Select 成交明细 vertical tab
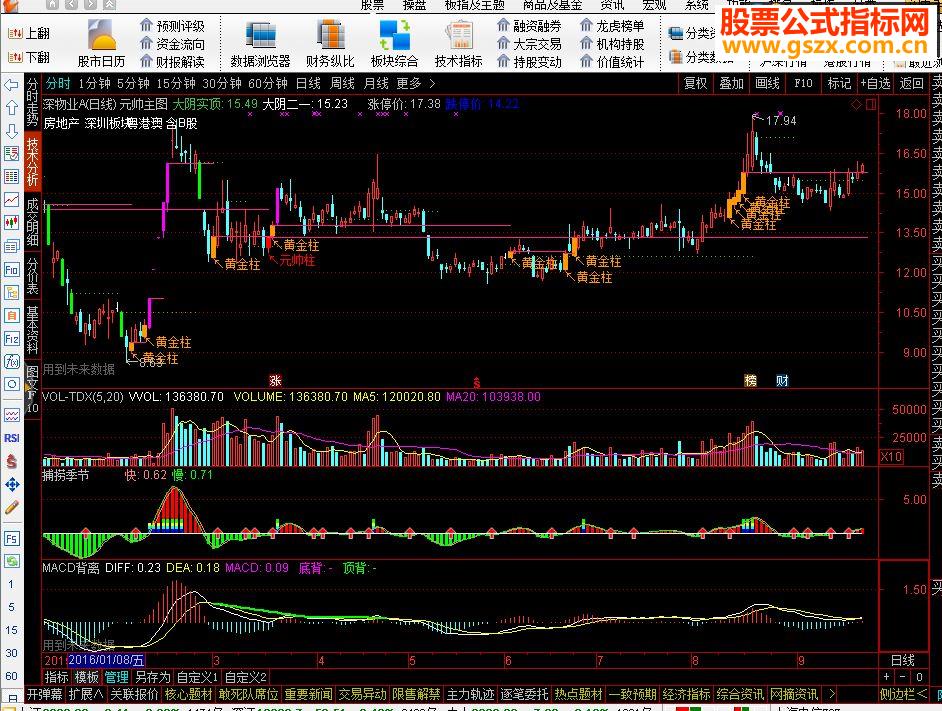The width and height of the screenshot is (942, 711). [x=32, y=222]
